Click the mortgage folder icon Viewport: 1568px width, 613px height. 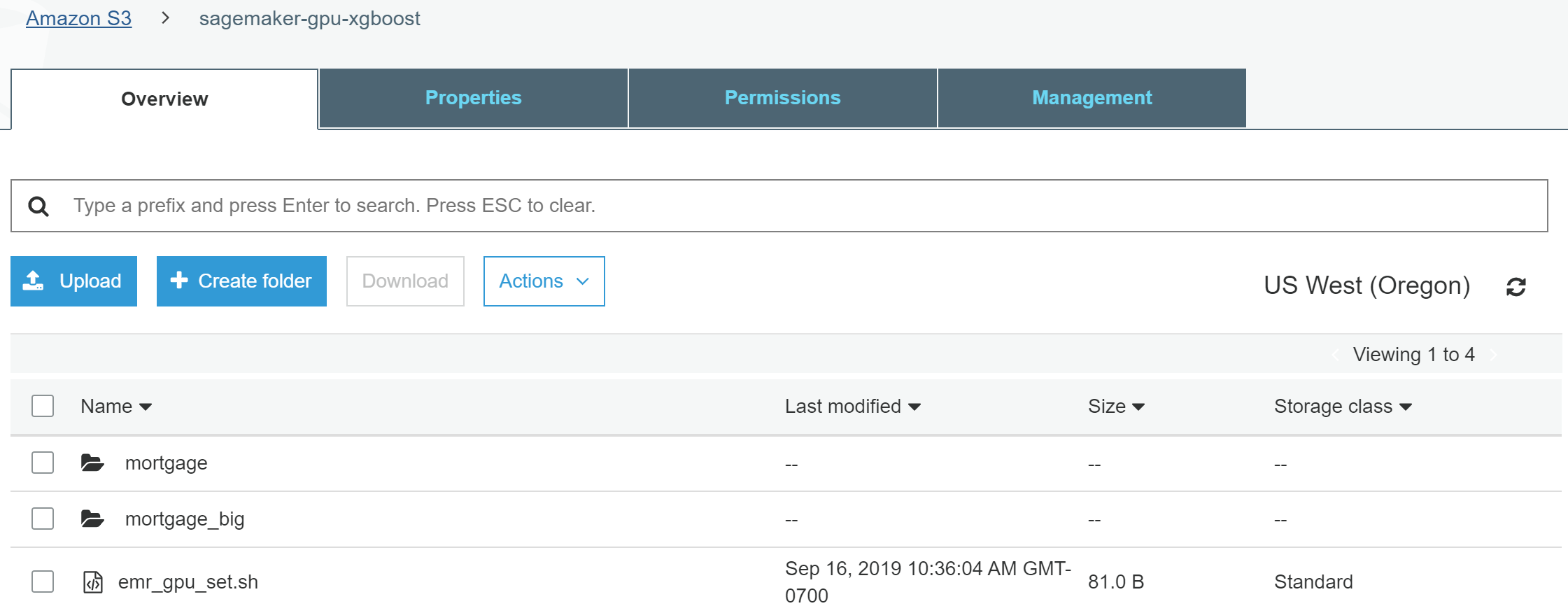(92, 463)
